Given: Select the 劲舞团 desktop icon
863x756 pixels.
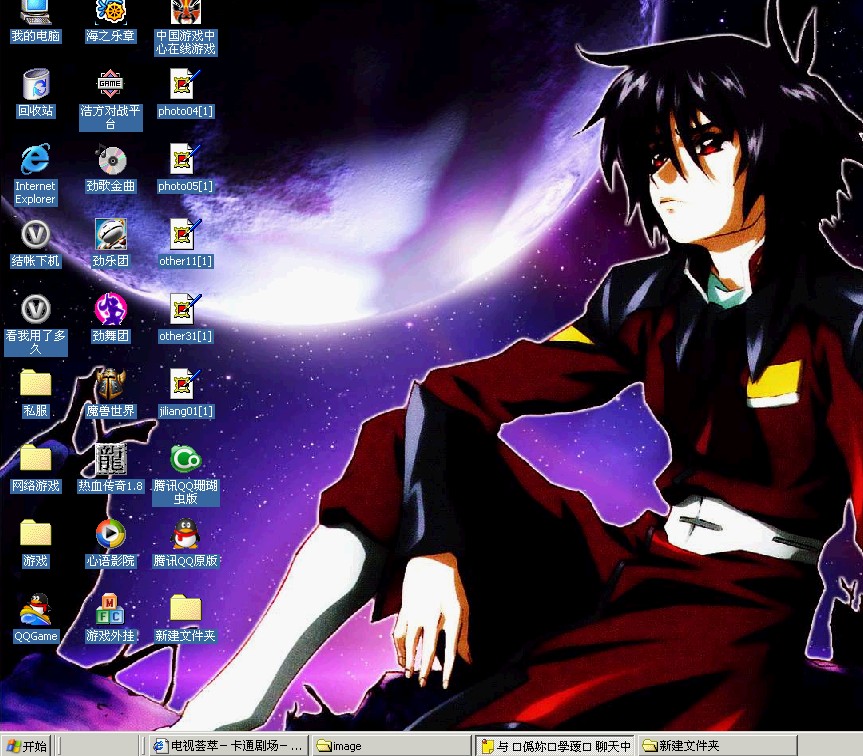Looking at the screenshot, I should pyautogui.click(x=110, y=309).
